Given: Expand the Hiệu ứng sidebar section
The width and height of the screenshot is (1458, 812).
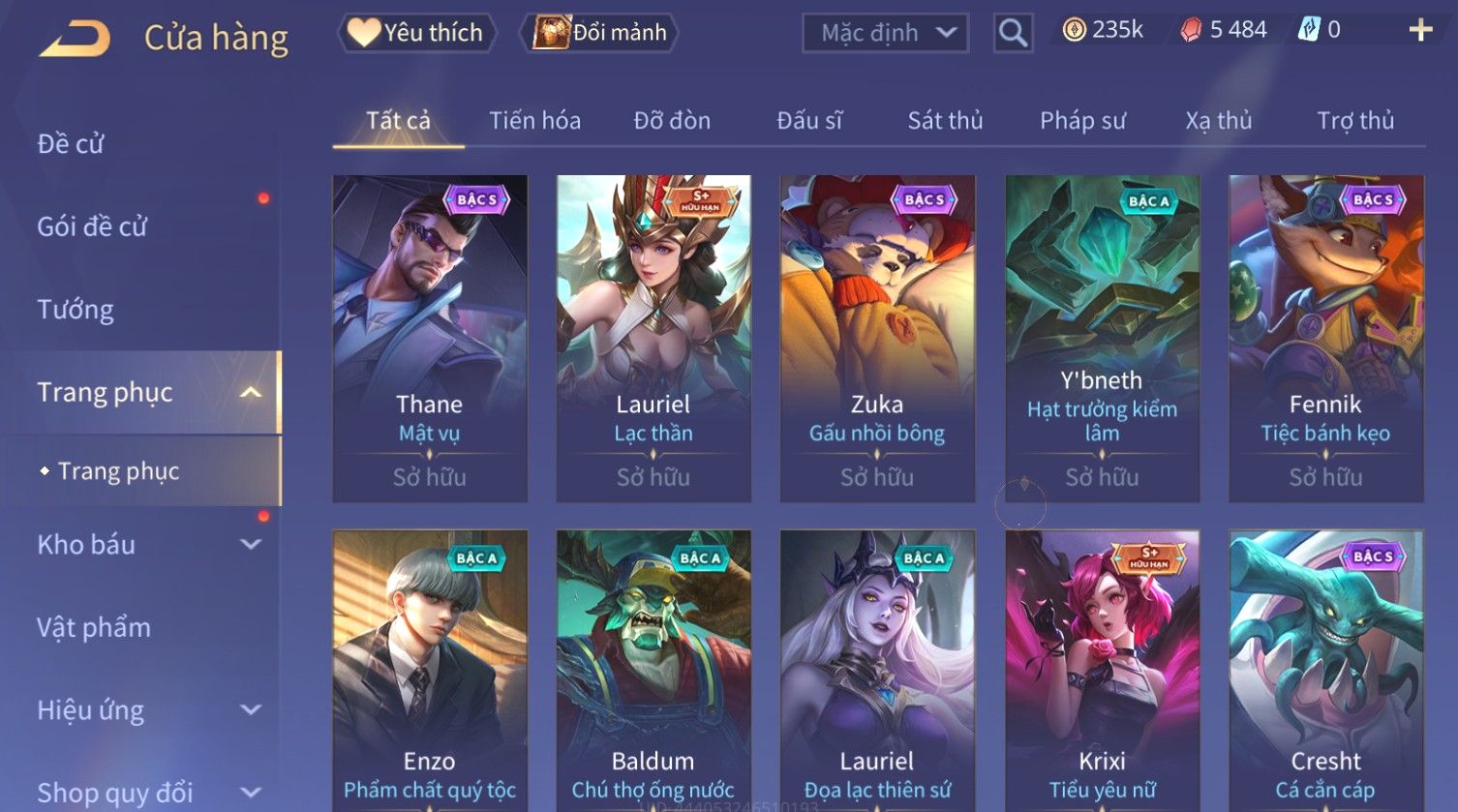Looking at the screenshot, I should [x=251, y=709].
